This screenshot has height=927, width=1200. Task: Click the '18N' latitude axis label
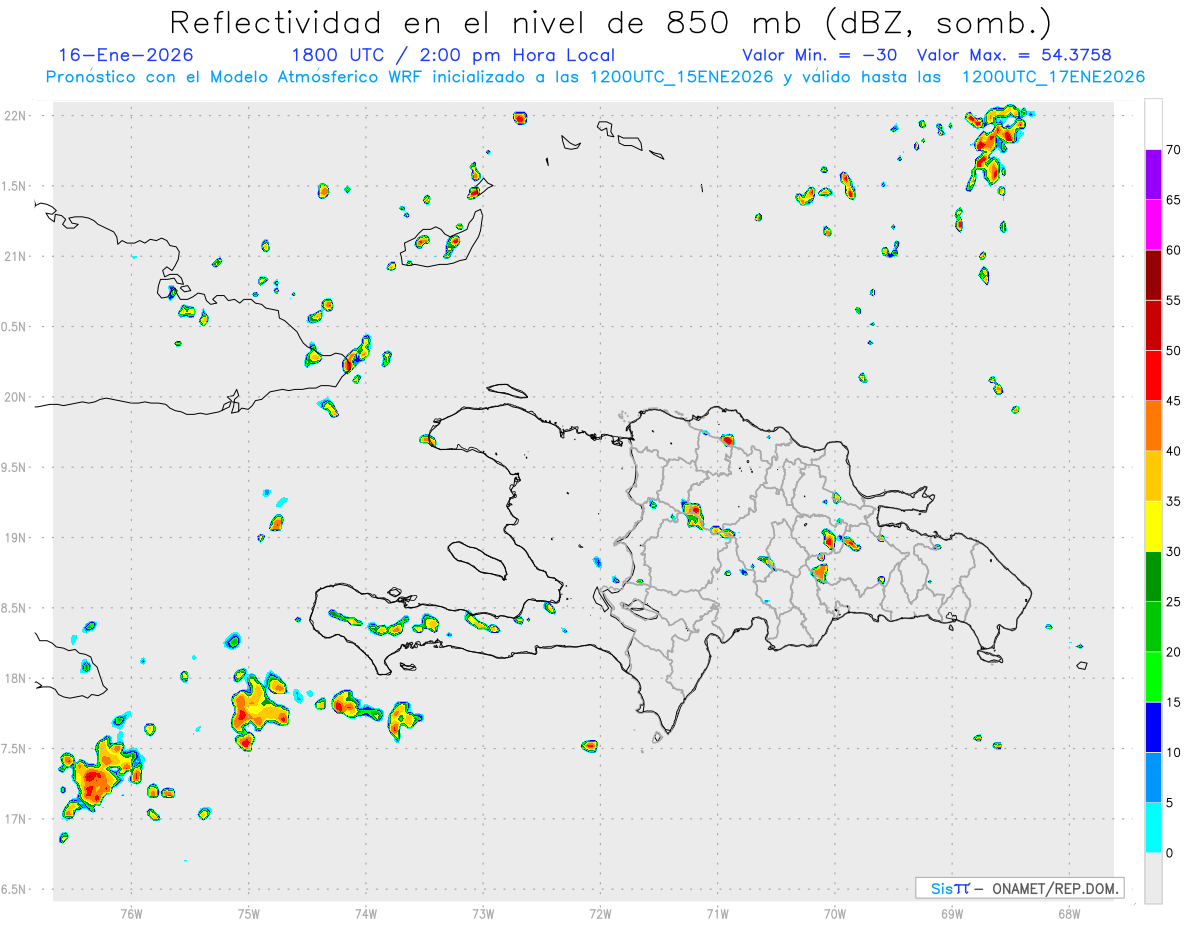click(16, 679)
